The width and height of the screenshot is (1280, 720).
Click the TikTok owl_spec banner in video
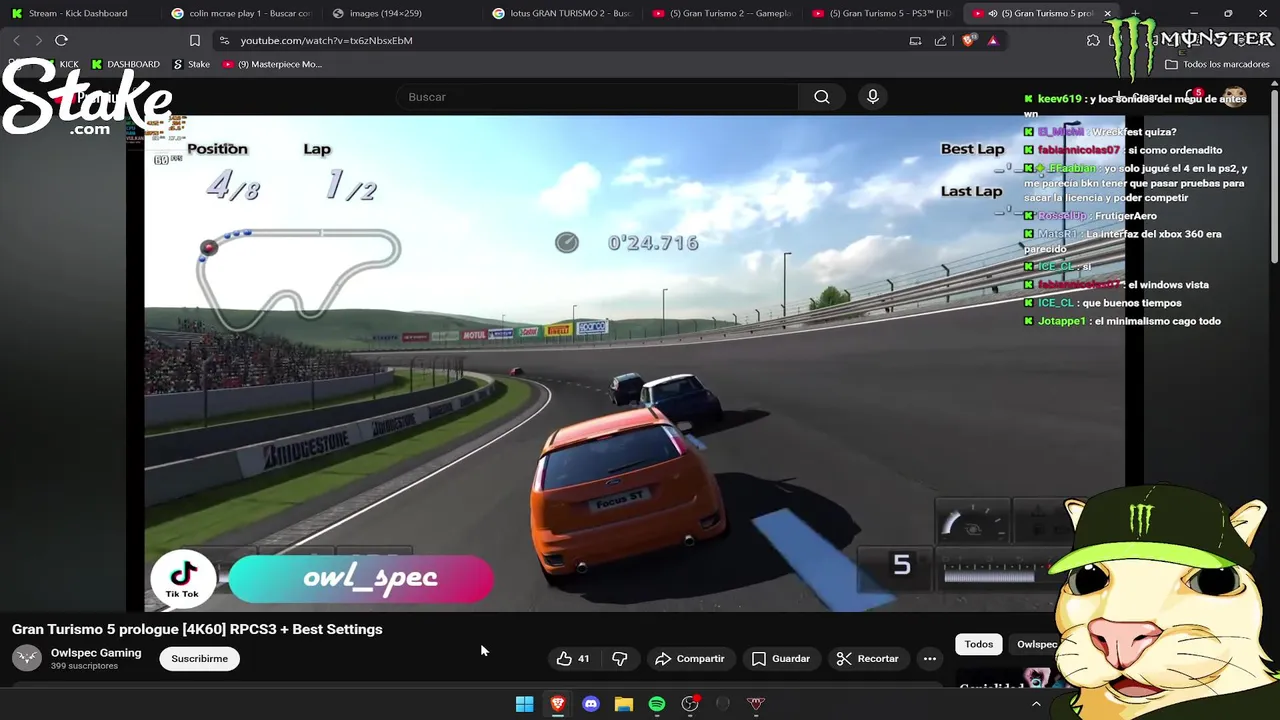pos(322,579)
